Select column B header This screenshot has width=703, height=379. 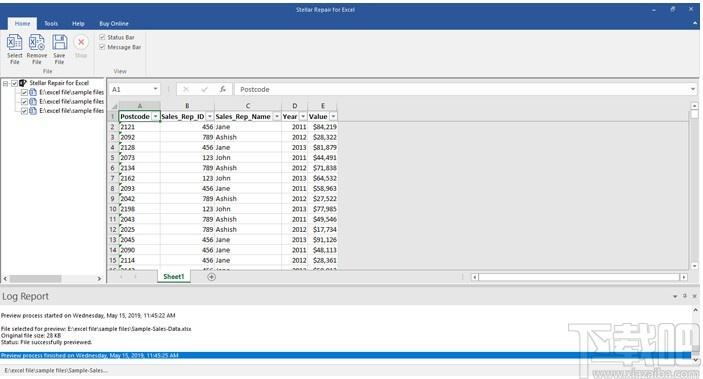pyautogui.click(x=187, y=106)
